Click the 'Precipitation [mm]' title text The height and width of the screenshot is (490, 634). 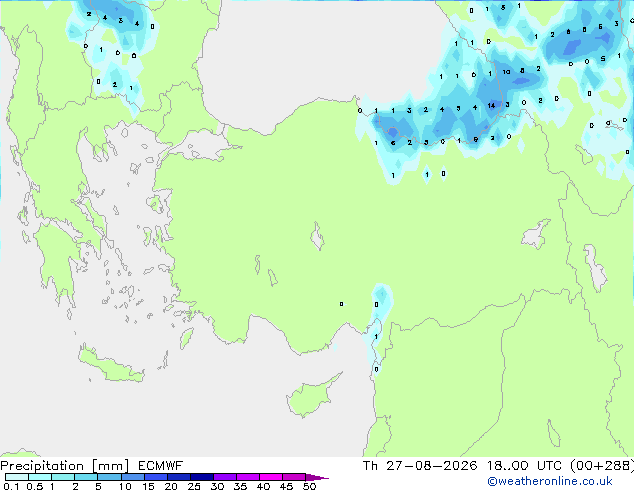click(65, 466)
